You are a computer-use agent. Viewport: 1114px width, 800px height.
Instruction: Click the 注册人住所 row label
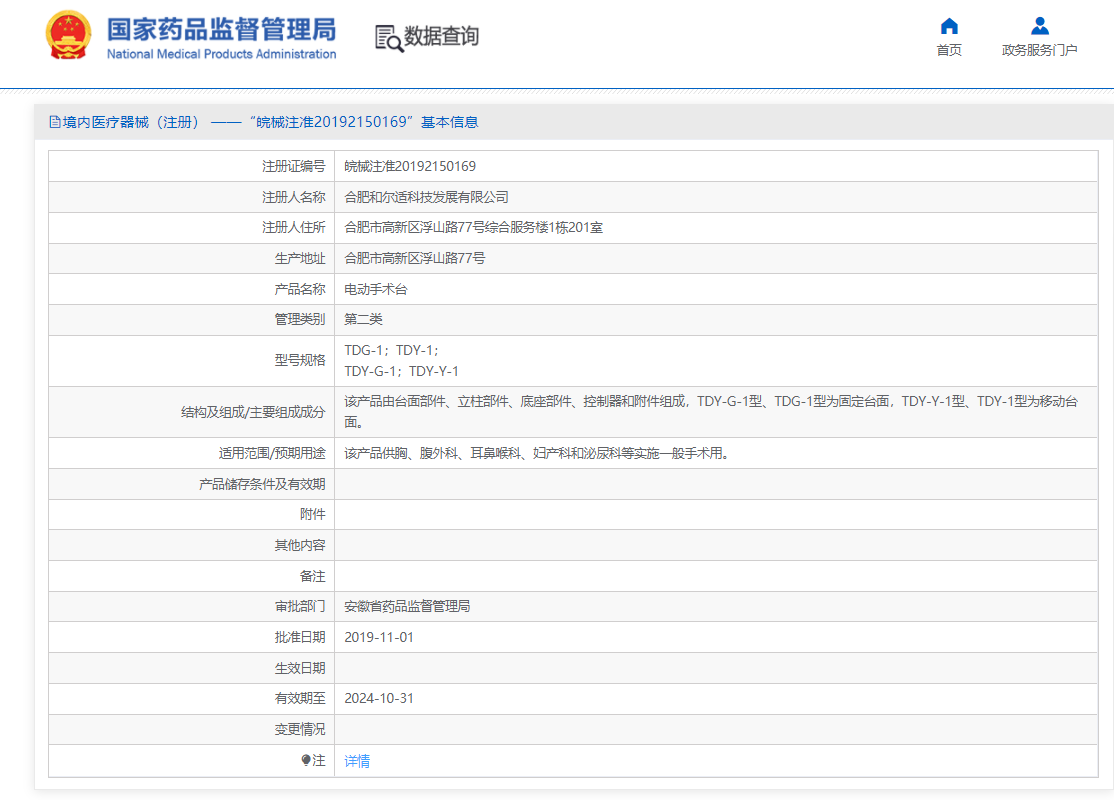point(293,227)
